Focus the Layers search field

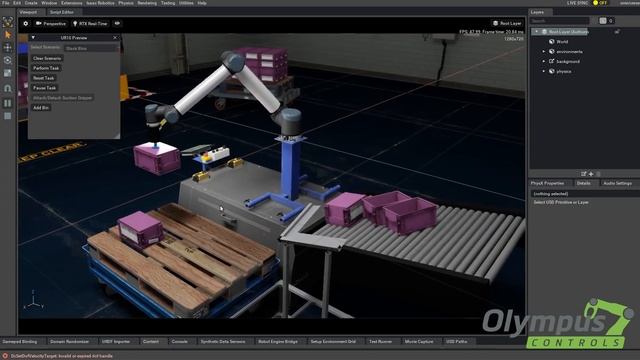560,21
